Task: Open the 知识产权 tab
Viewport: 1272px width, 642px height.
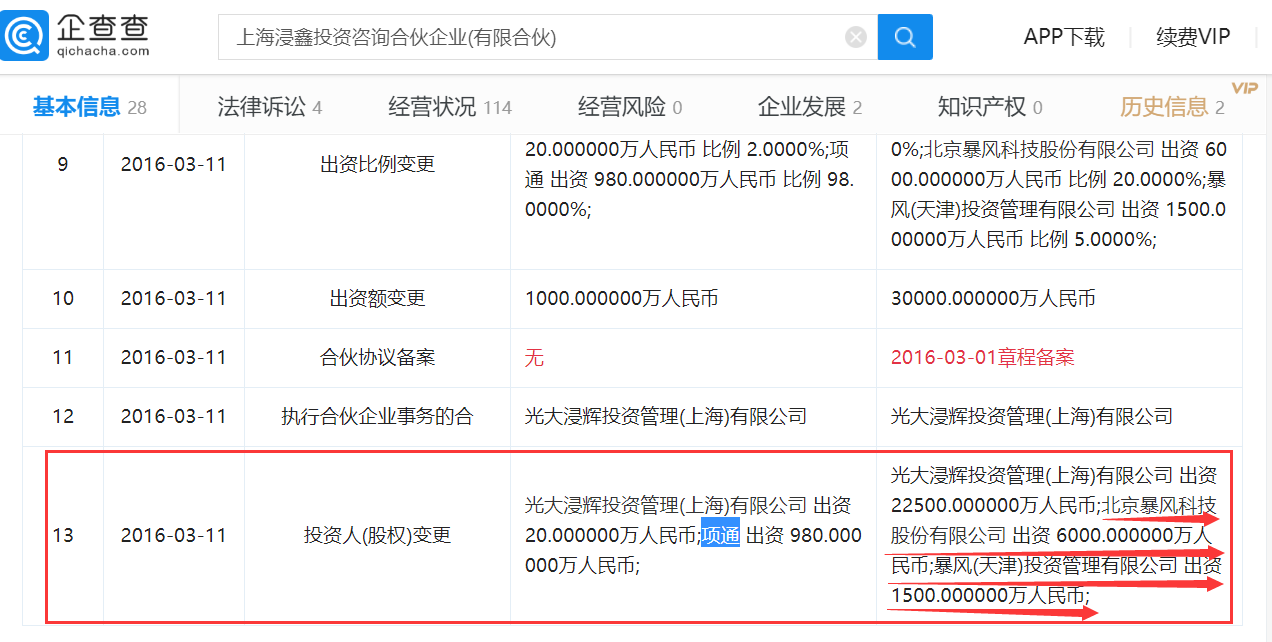Action: [990, 106]
